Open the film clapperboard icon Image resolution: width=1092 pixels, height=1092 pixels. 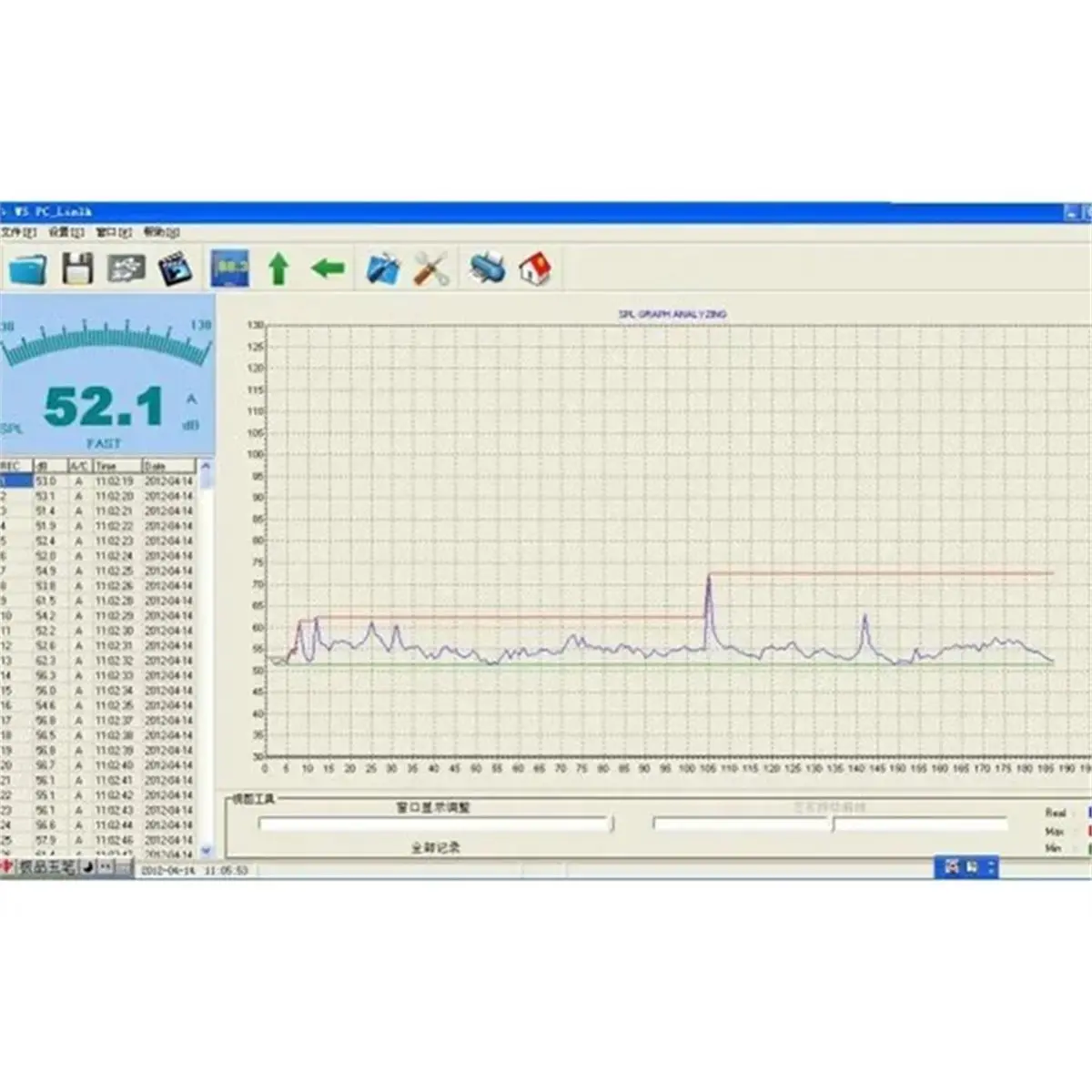(x=174, y=269)
